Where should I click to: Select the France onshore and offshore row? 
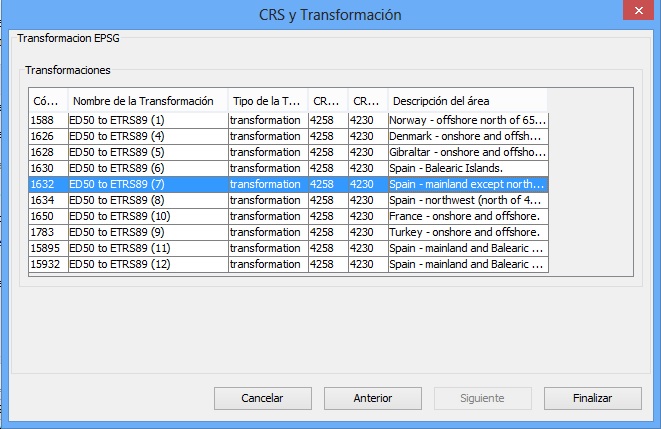coord(289,216)
